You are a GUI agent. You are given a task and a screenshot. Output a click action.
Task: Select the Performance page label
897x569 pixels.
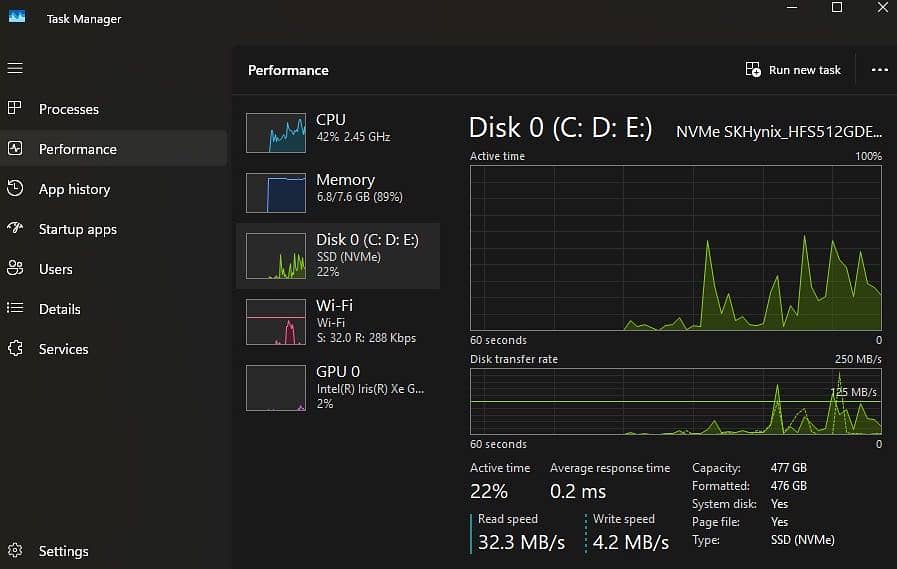pyautogui.click(x=78, y=149)
